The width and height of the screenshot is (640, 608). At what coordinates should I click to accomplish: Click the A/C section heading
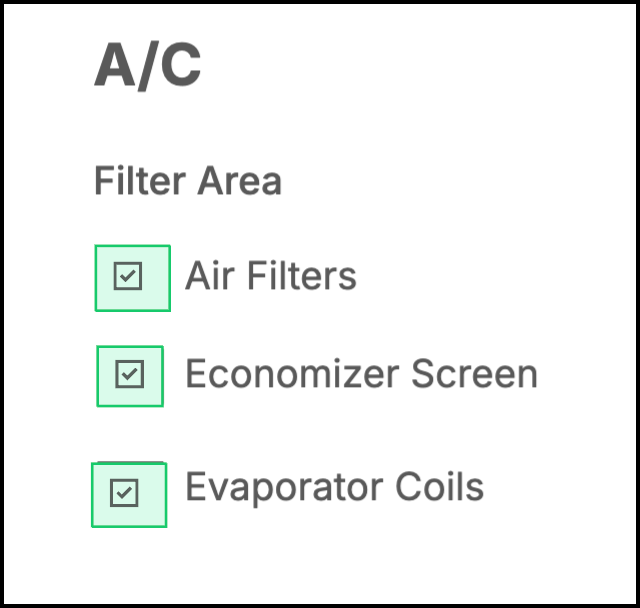tap(147, 65)
